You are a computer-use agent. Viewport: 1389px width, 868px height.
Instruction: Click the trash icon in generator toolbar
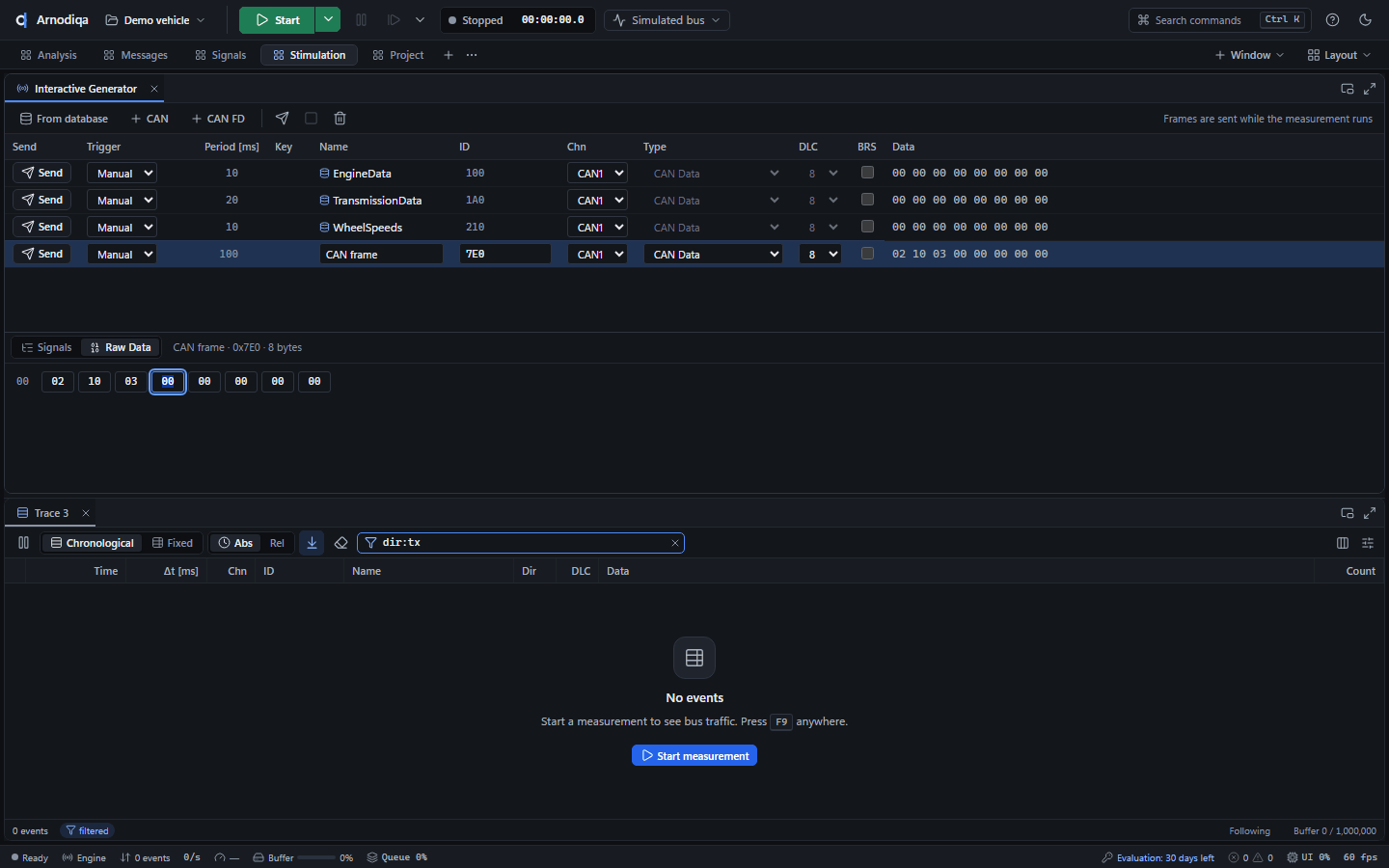pos(340,119)
